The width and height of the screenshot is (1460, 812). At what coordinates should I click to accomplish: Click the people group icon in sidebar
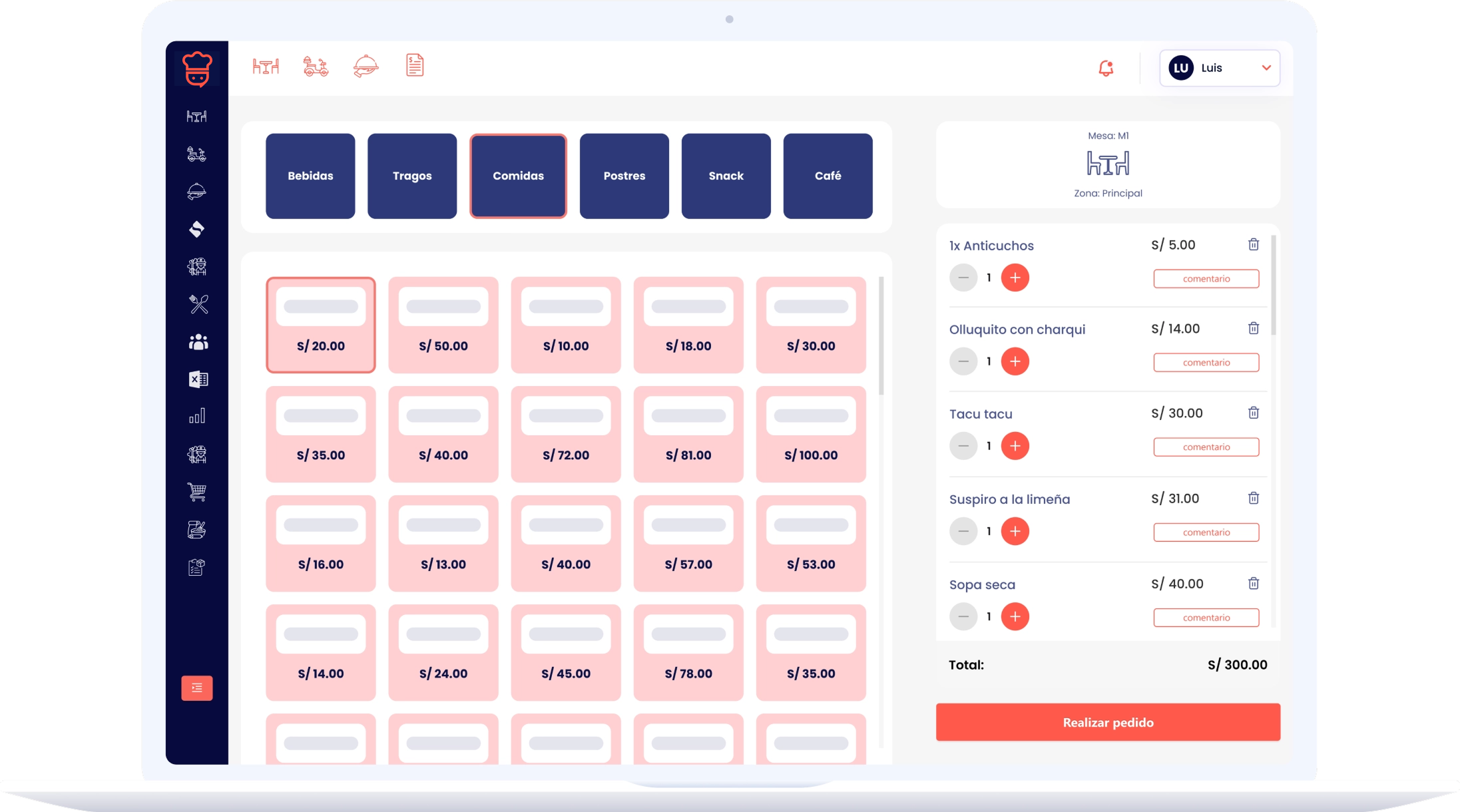[x=198, y=342]
